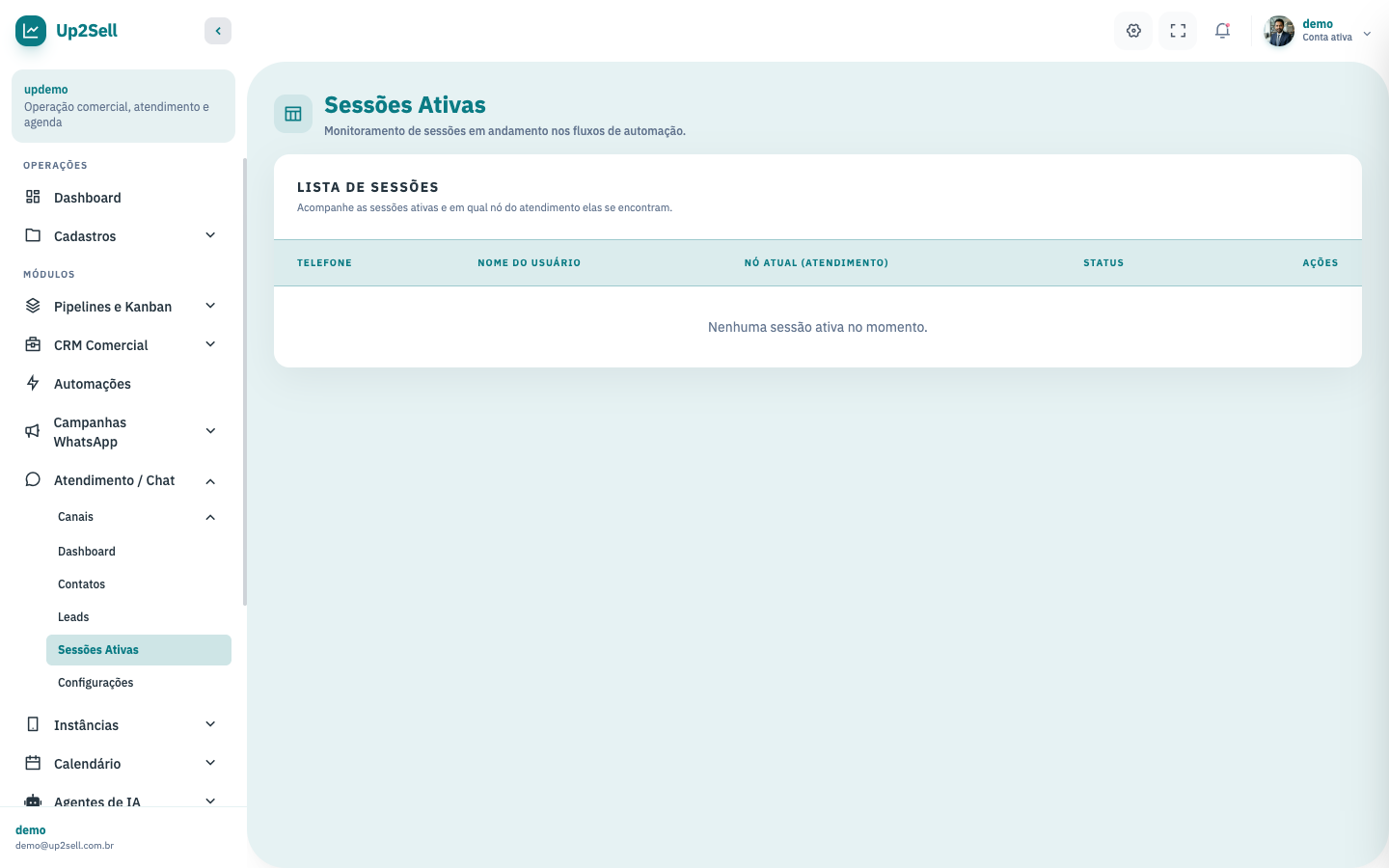This screenshot has height=868, width=1389.
Task: Select Sessões Ativas submenu item
Action: pyautogui.click(x=139, y=650)
